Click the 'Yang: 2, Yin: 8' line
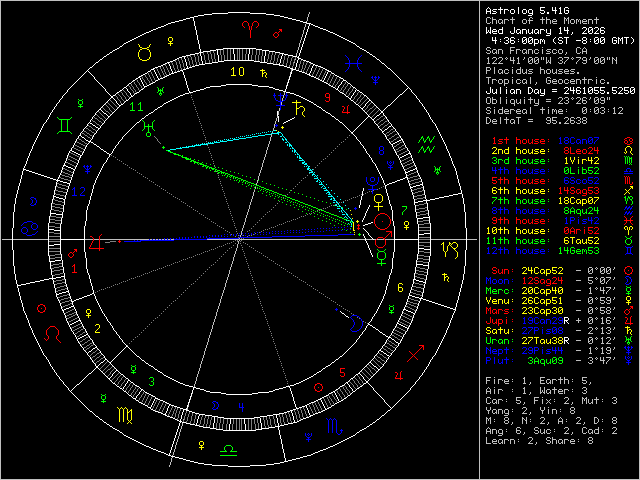 point(530,411)
